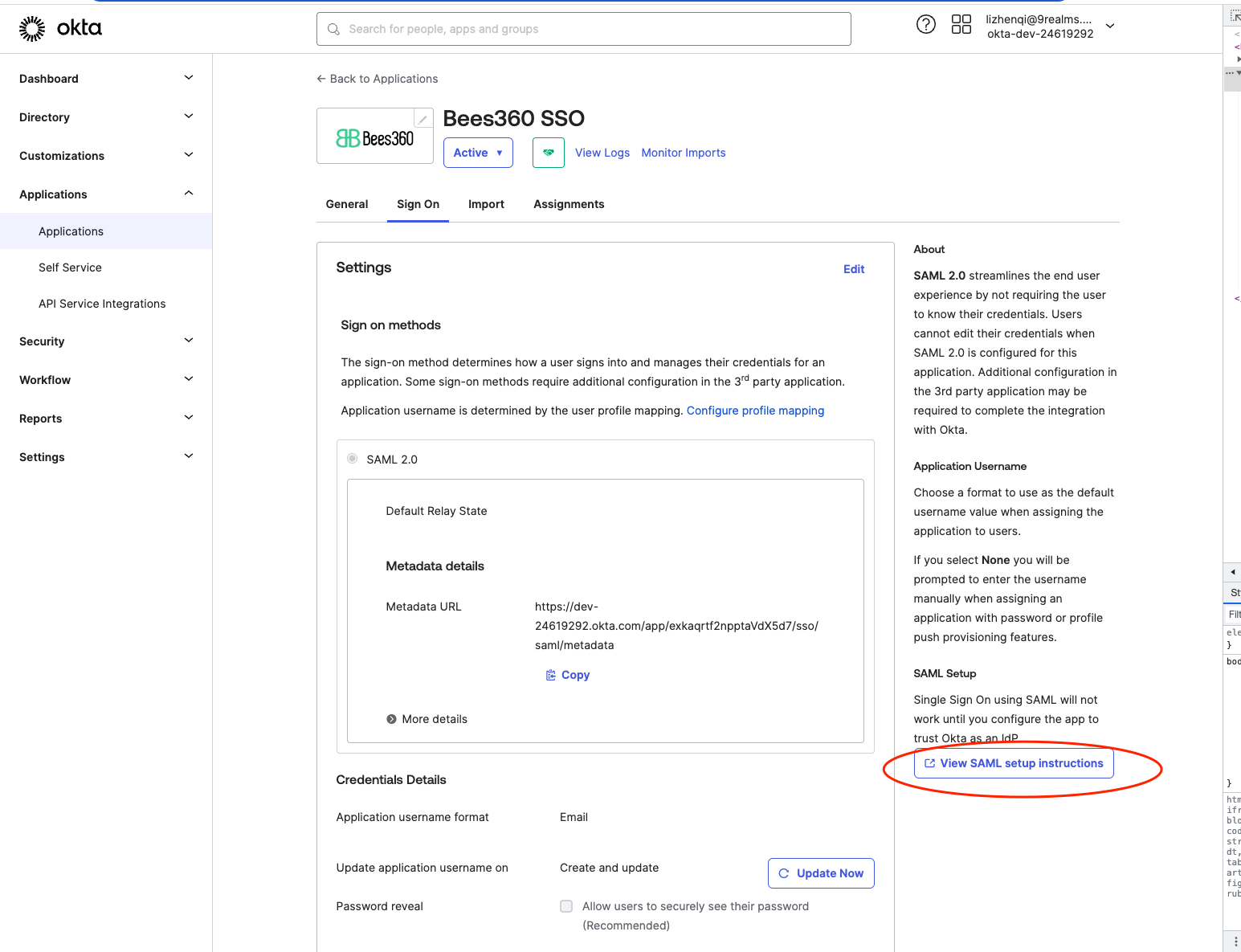Click the Update Now button
Image resolution: width=1241 pixels, height=952 pixels.
point(821,873)
